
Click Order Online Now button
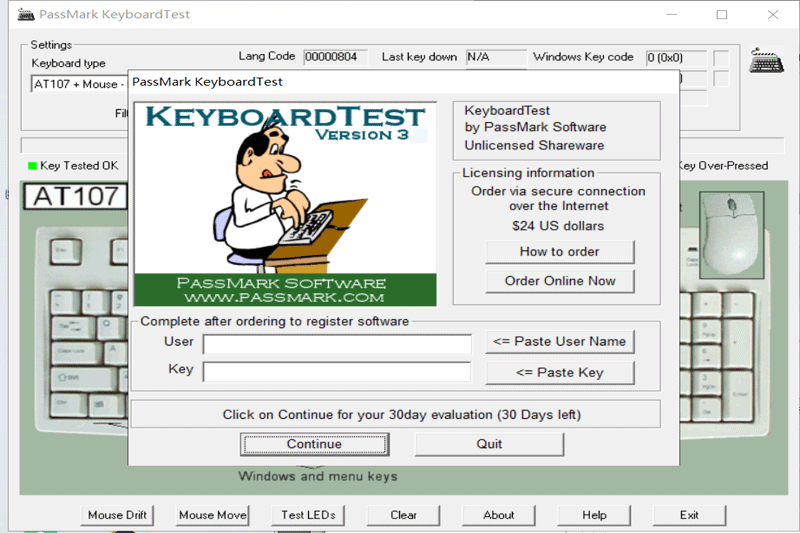tap(560, 281)
